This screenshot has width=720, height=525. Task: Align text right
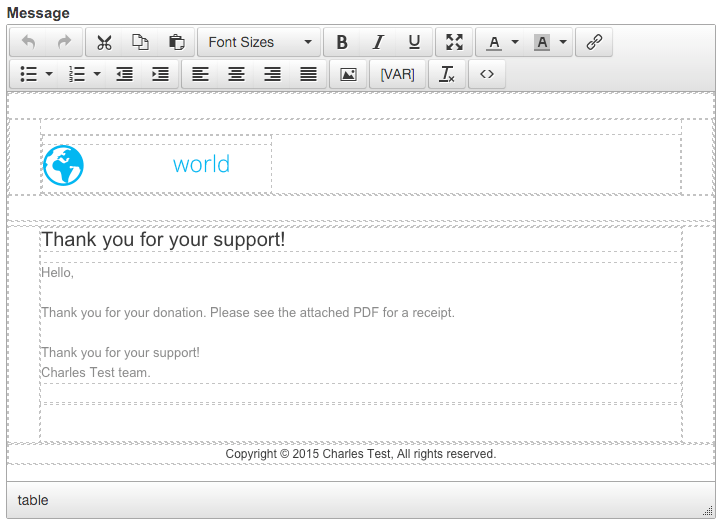click(x=272, y=74)
